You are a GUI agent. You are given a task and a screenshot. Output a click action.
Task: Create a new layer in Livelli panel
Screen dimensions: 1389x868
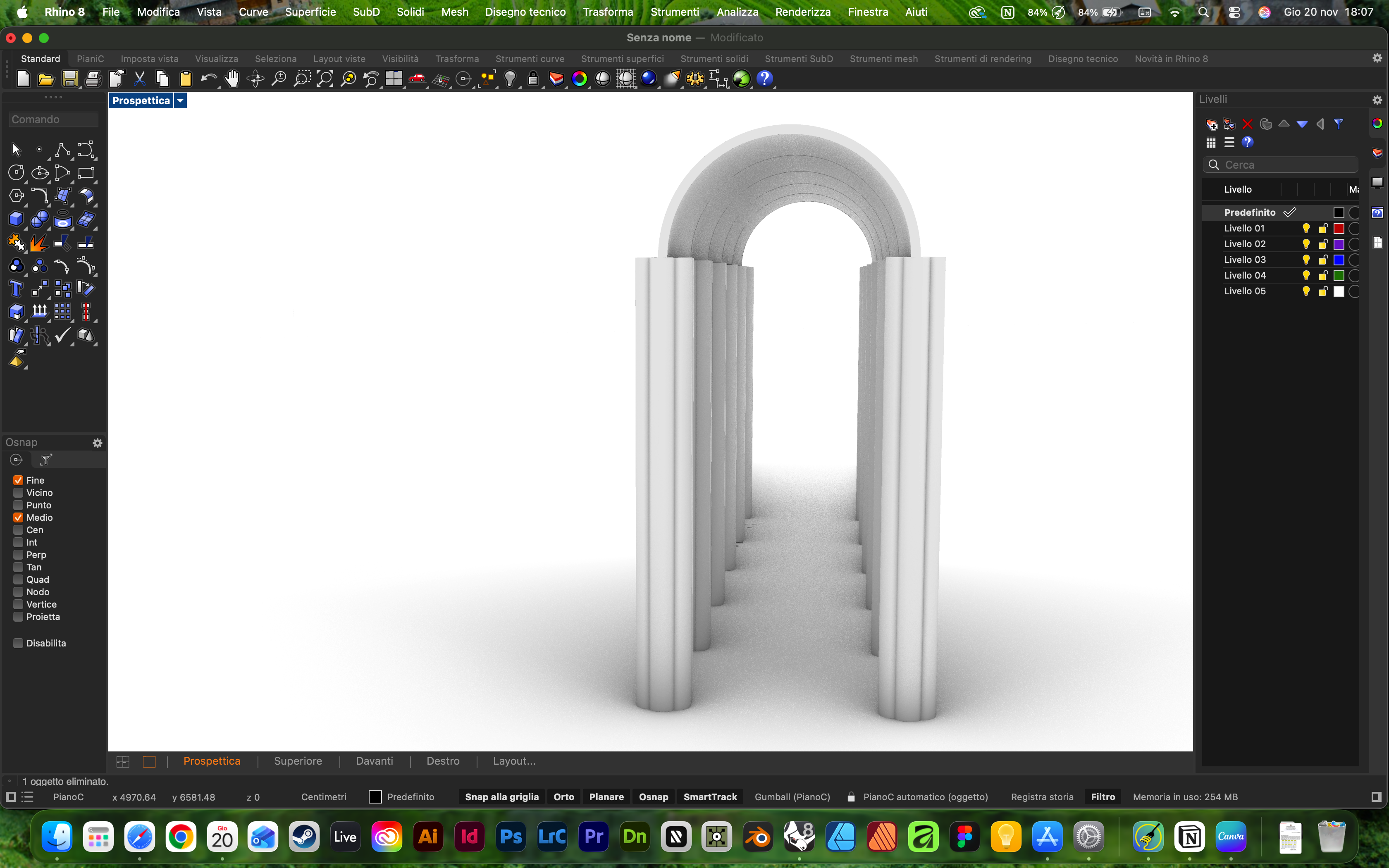click(1211, 124)
